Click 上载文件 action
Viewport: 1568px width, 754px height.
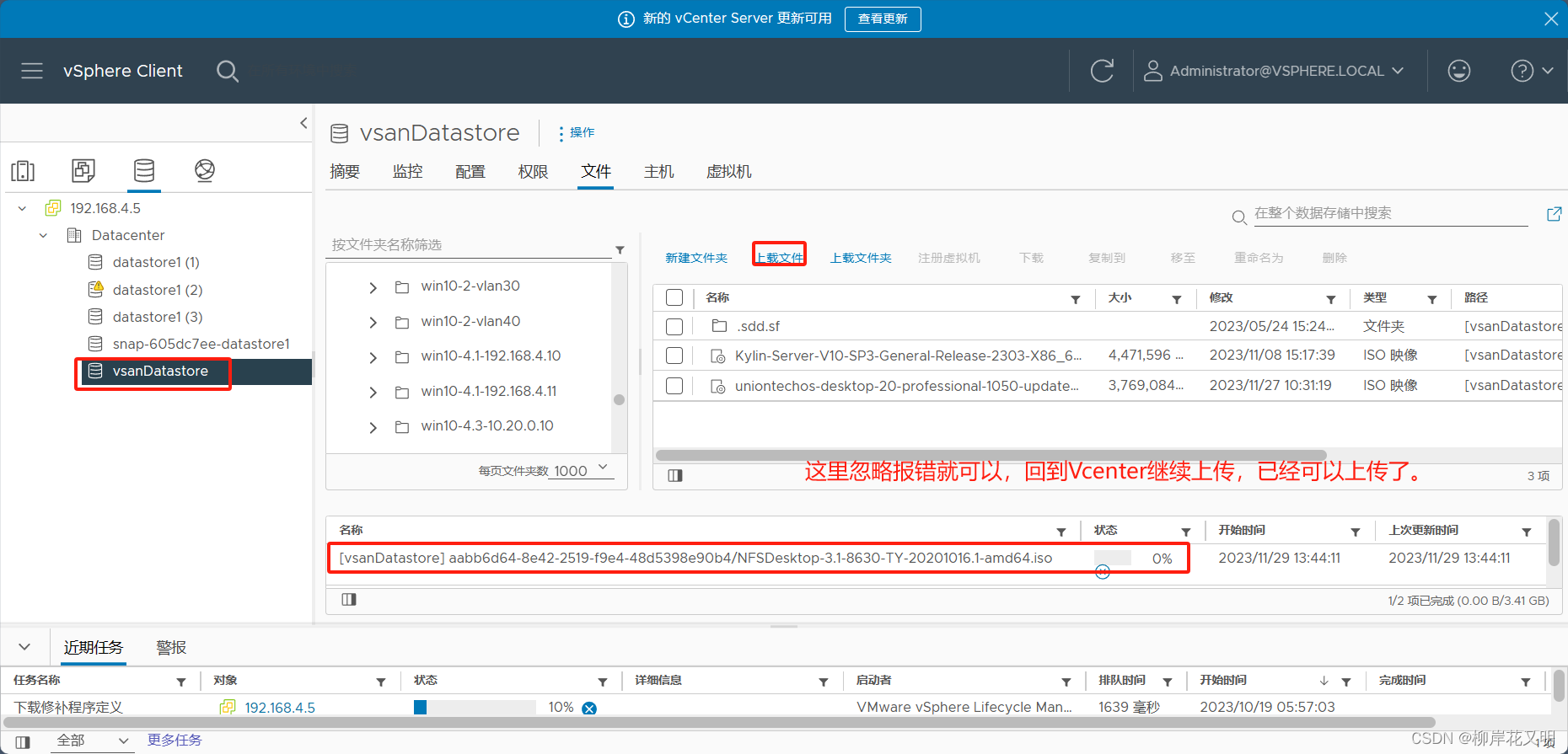(780, 258)
